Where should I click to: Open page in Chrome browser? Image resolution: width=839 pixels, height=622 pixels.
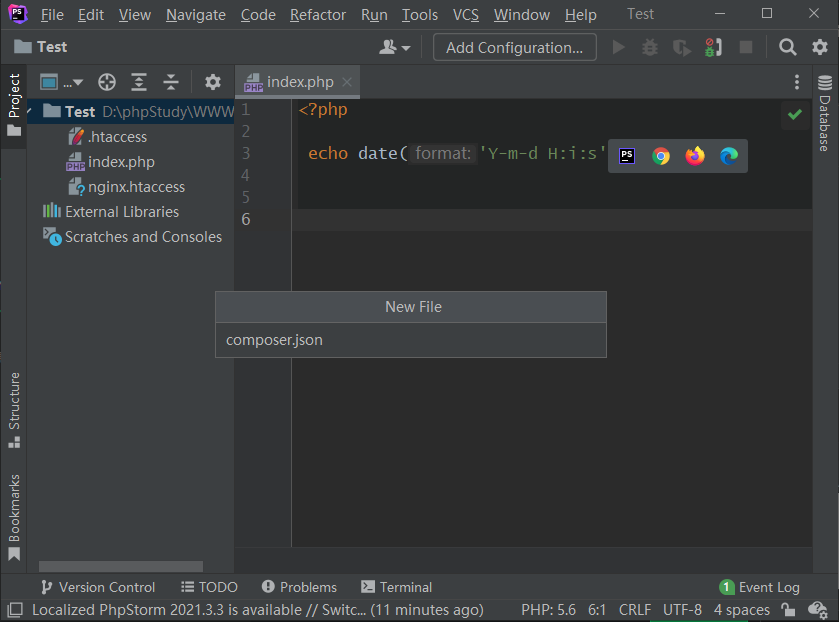[x=661, y=156]
